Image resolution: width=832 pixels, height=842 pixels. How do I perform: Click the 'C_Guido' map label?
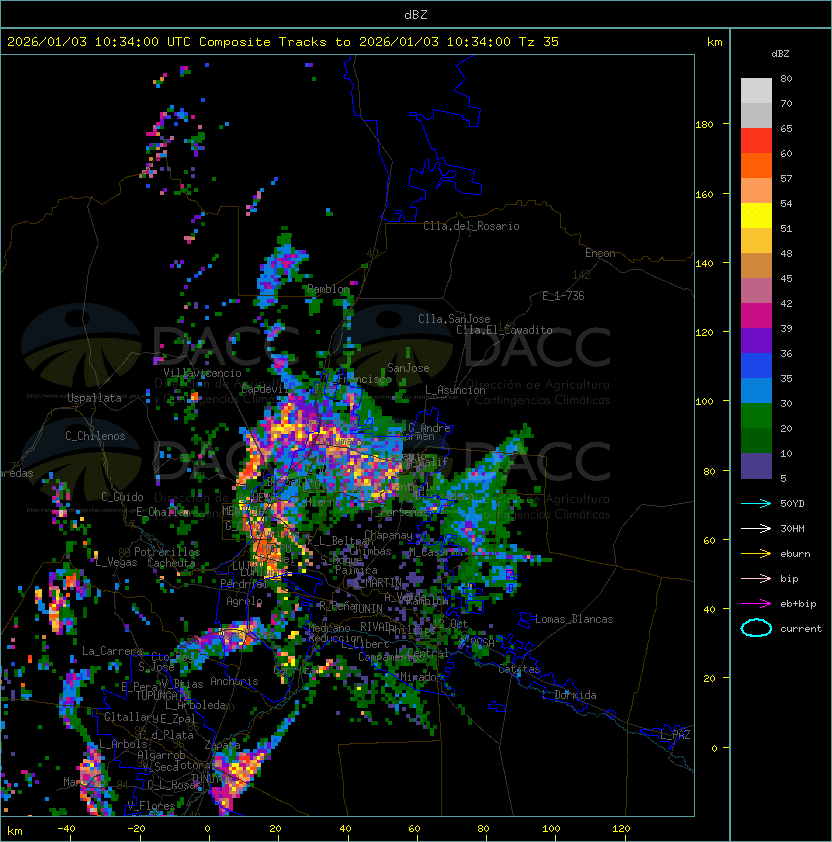pos(122,497)
